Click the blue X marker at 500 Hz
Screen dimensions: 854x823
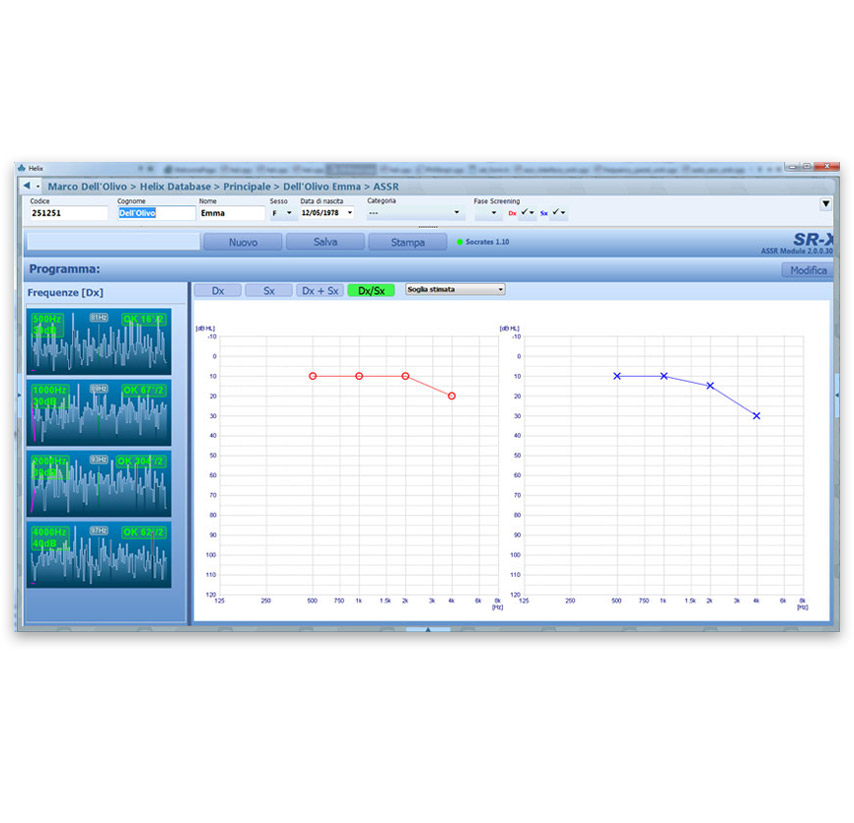[617, 376]
